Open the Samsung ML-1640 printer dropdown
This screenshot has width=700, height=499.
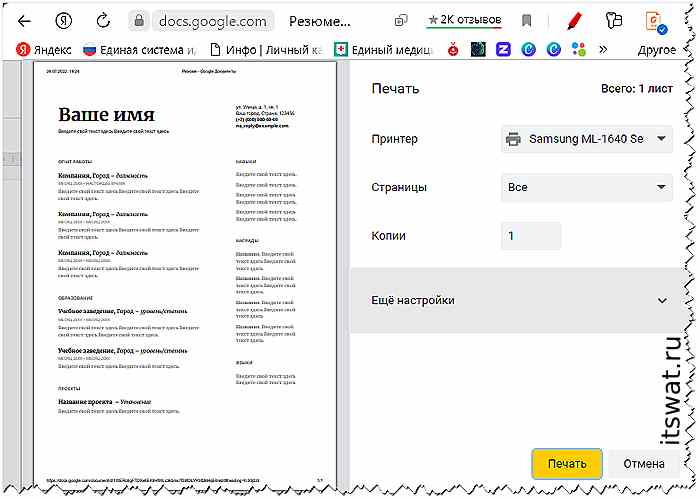coord(587,139)
